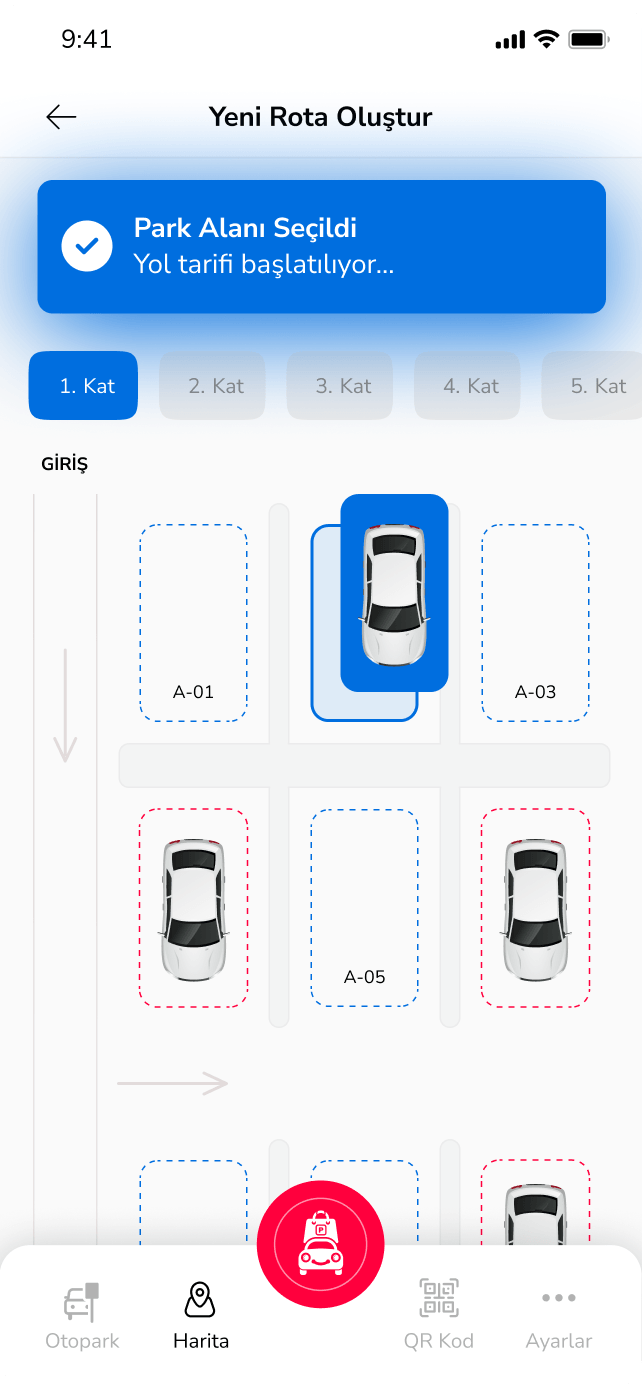Tap the red center car button
The image size is (642, 1389).
[321, 1244]
